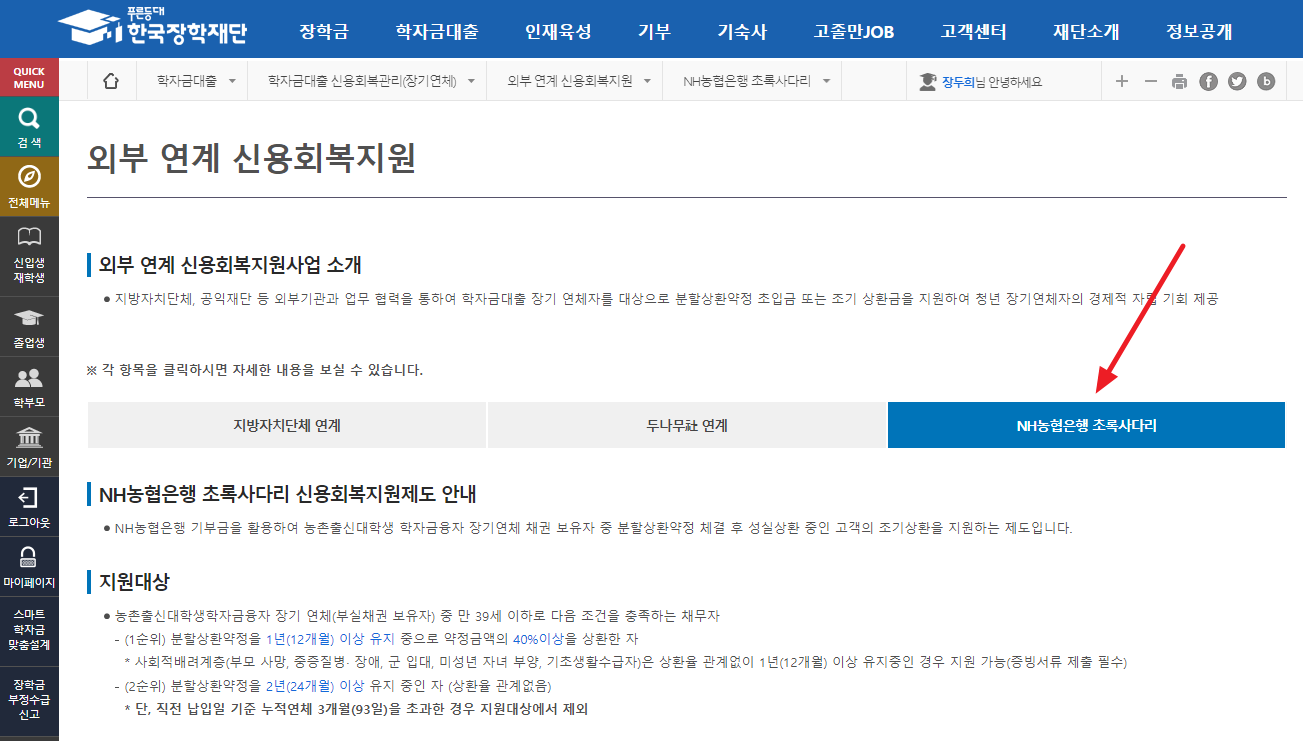Print the page with printer icon
This screenshot has height=741, width=1303.
pyautogui.click(x=1179, y=82)
